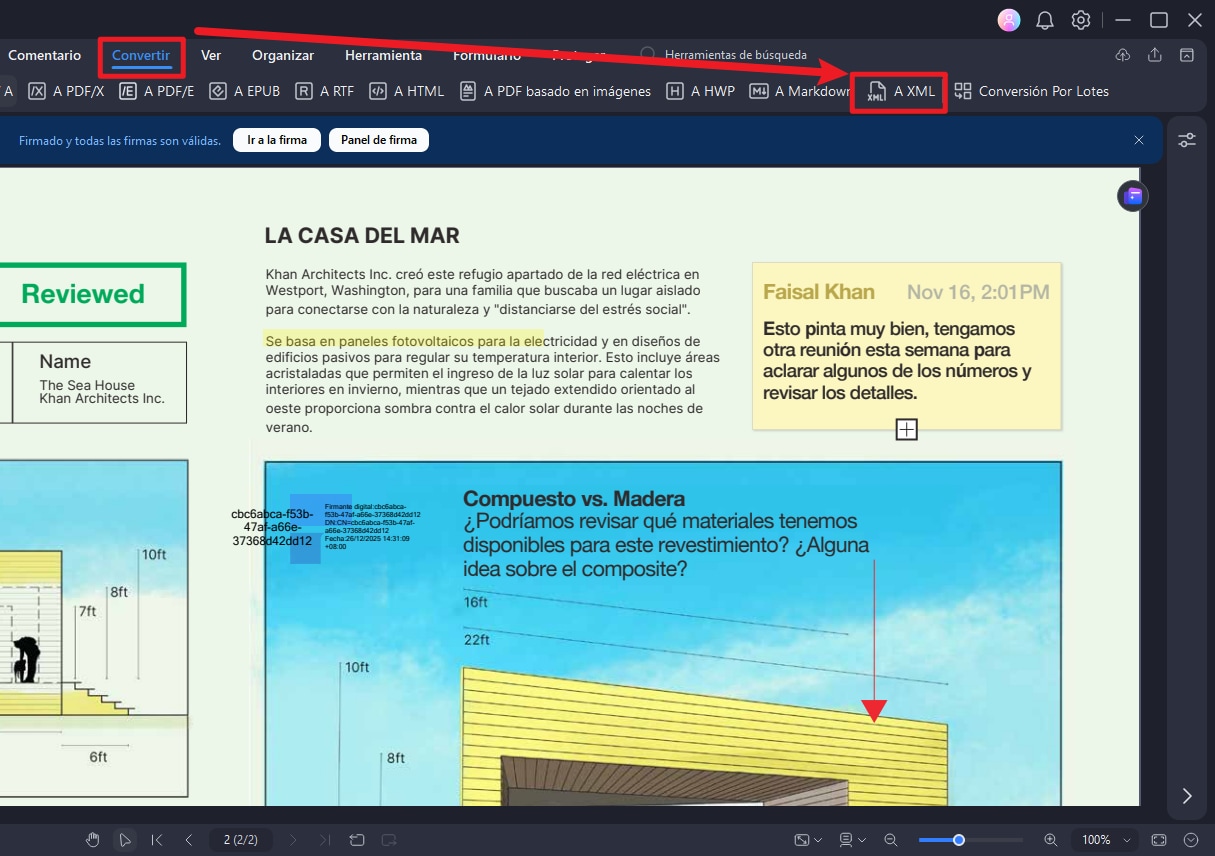Click the 'Compuesto vs. Madera' title

pos(574,499)
